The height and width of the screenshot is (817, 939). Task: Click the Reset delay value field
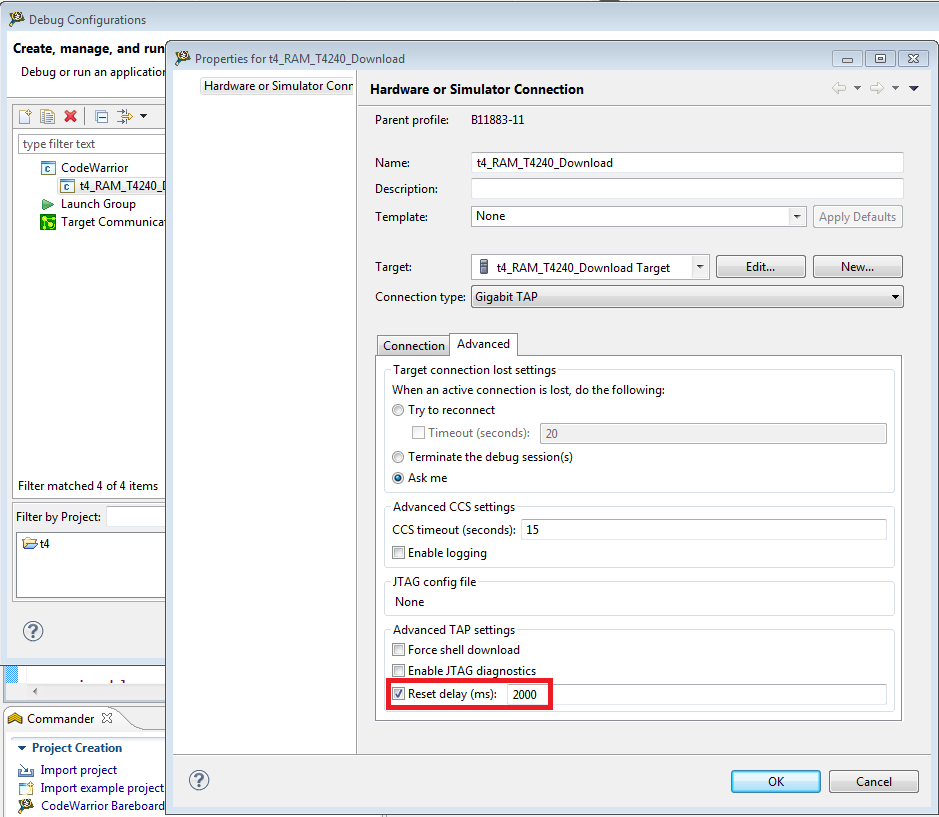point(696,694)
